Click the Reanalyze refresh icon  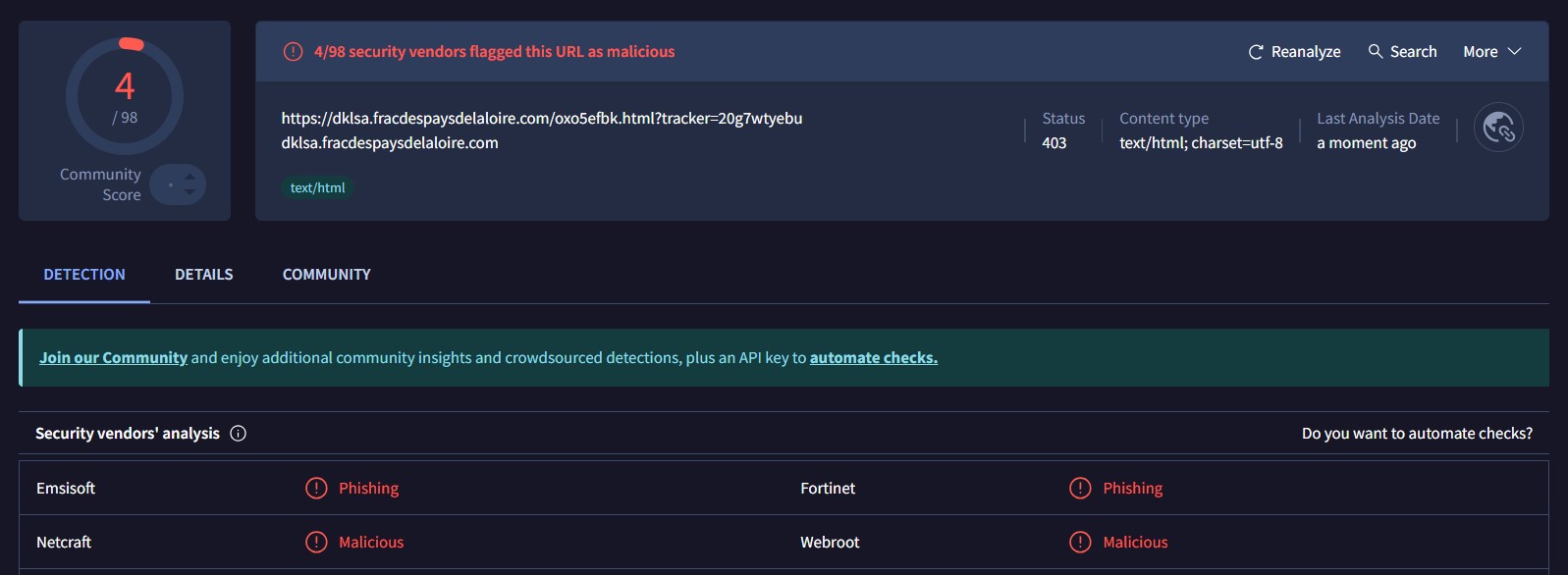(1255, 52)
